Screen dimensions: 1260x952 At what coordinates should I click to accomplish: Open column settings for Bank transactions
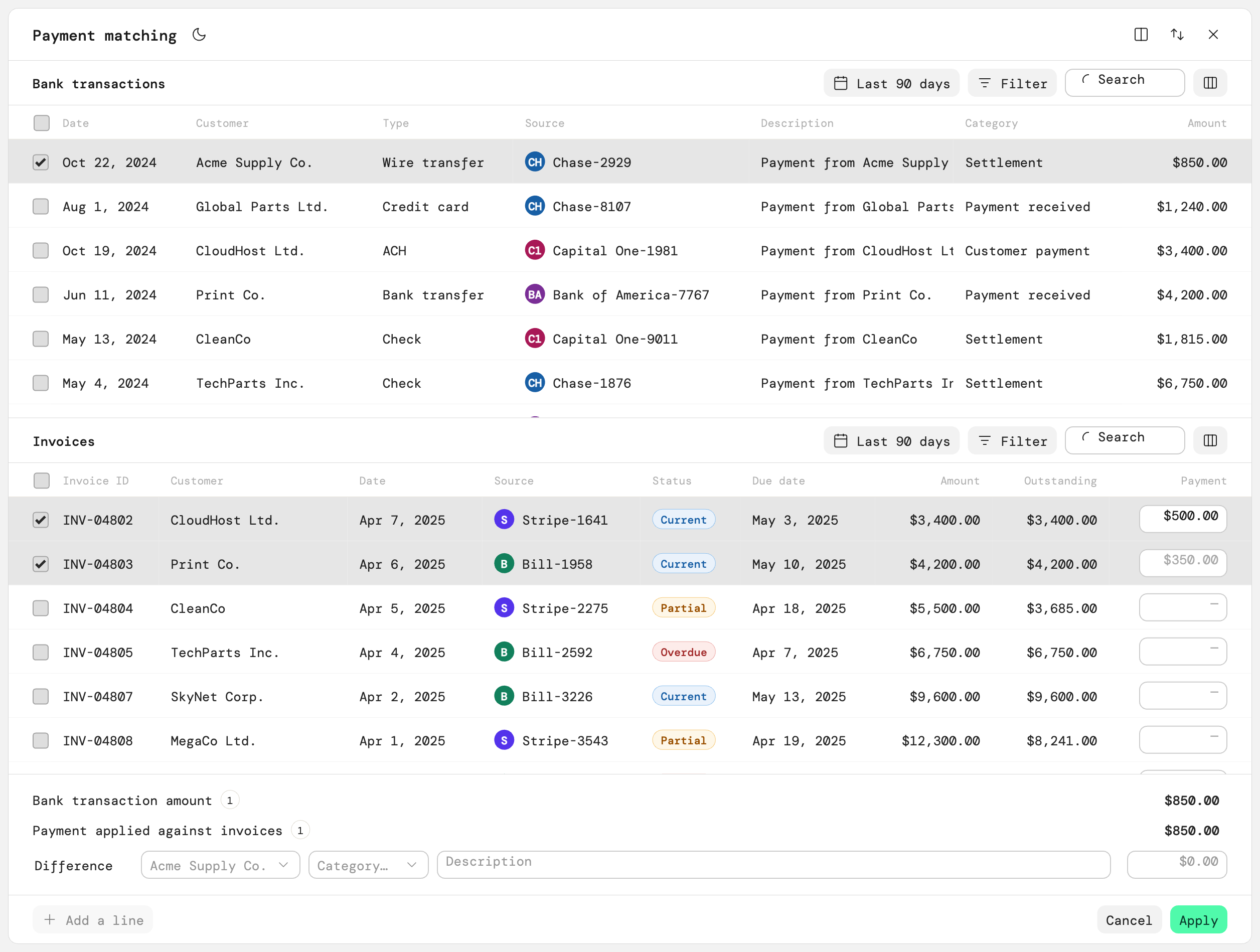1210,83
